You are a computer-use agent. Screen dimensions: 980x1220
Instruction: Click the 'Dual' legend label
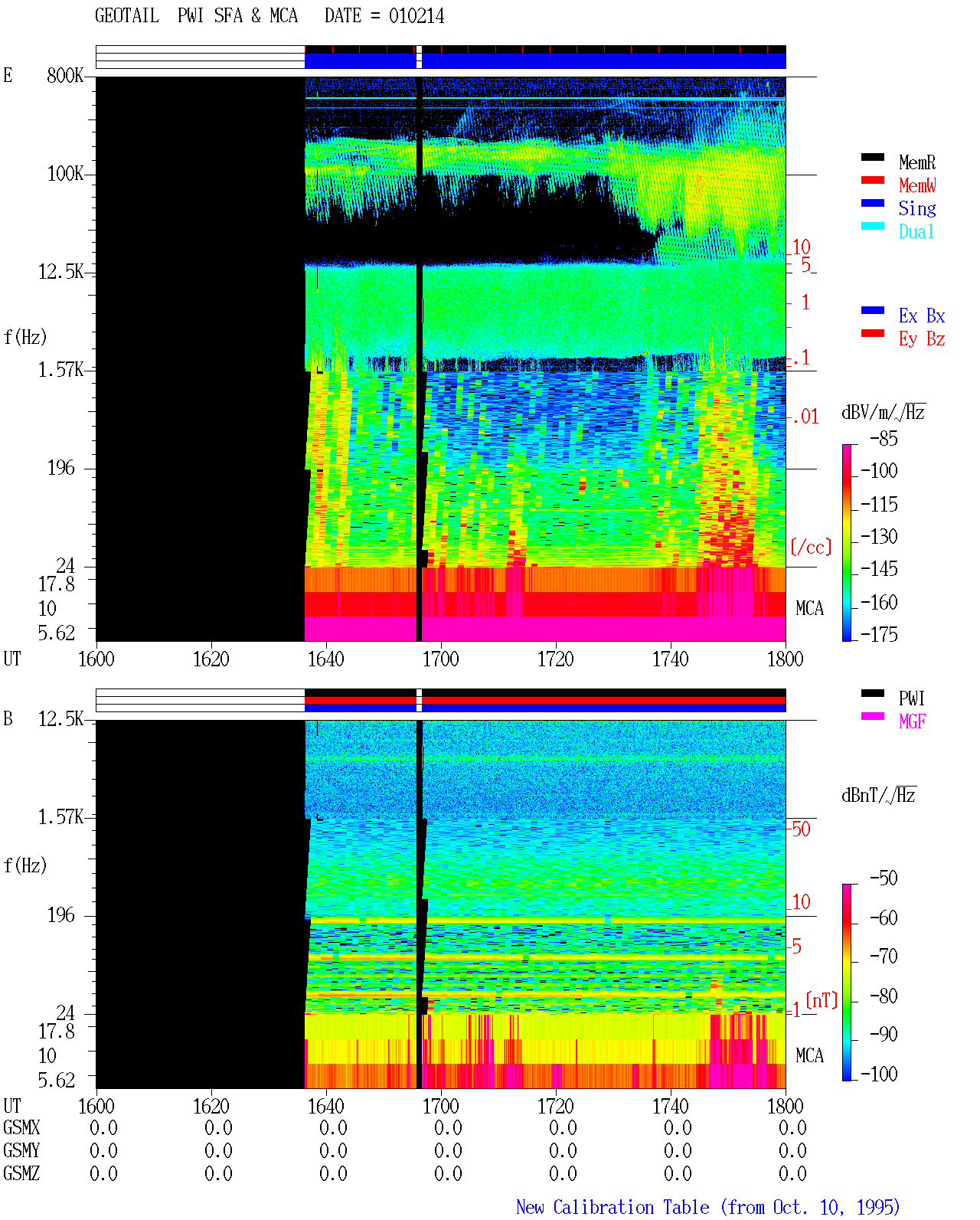click(x=917, y=231)
